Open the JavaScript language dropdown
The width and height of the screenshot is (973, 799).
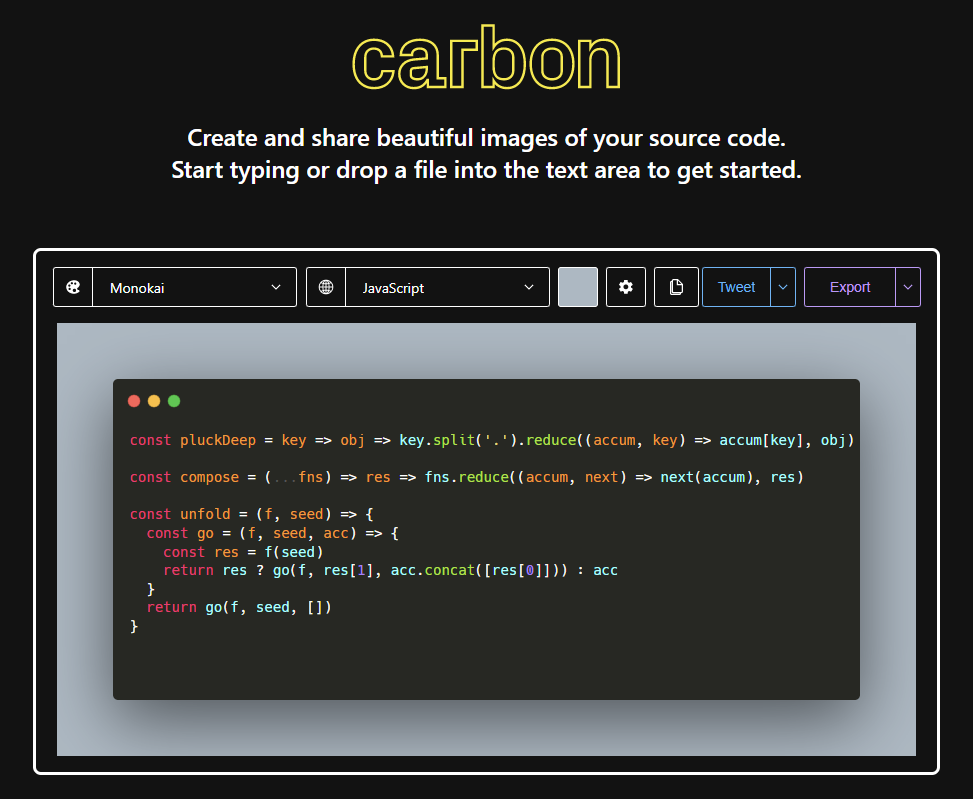447,287
